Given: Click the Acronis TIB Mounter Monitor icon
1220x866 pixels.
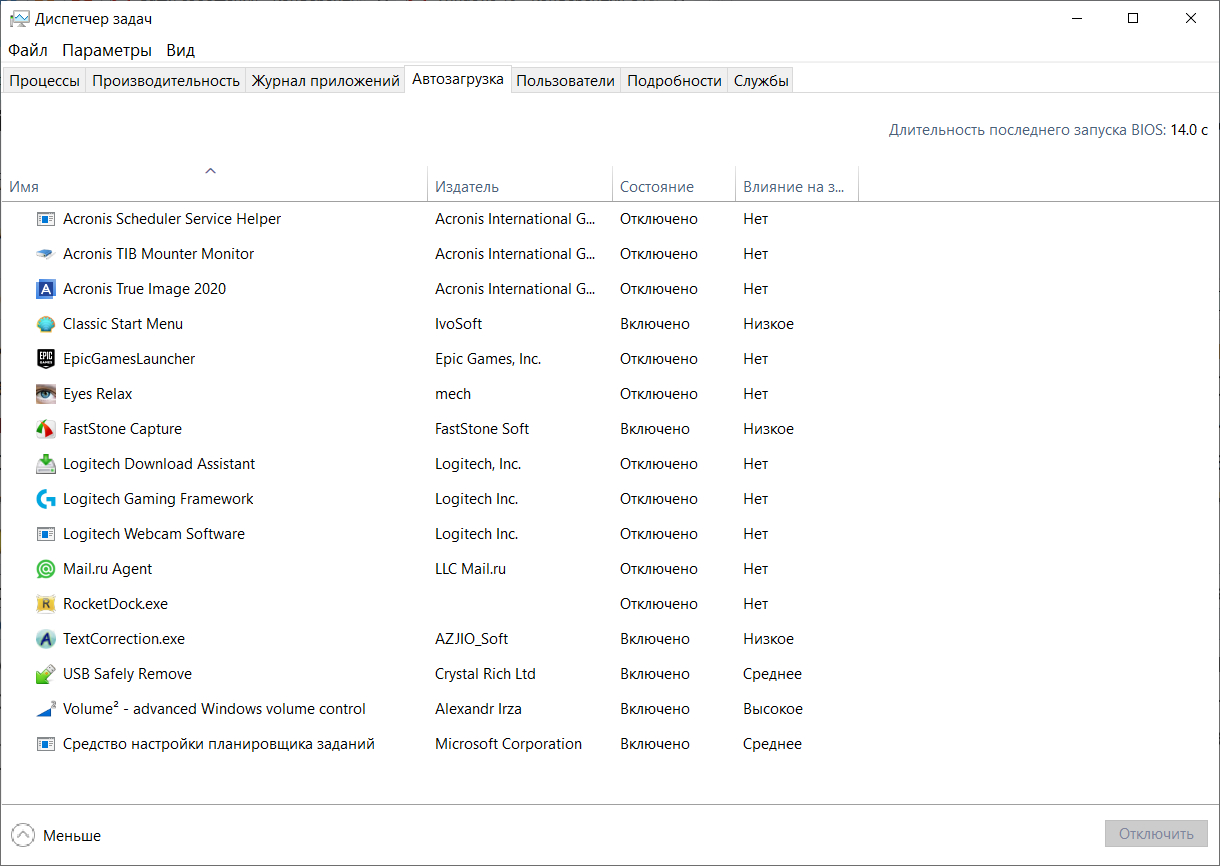Looking at the screenshot, I should (45, 254).
